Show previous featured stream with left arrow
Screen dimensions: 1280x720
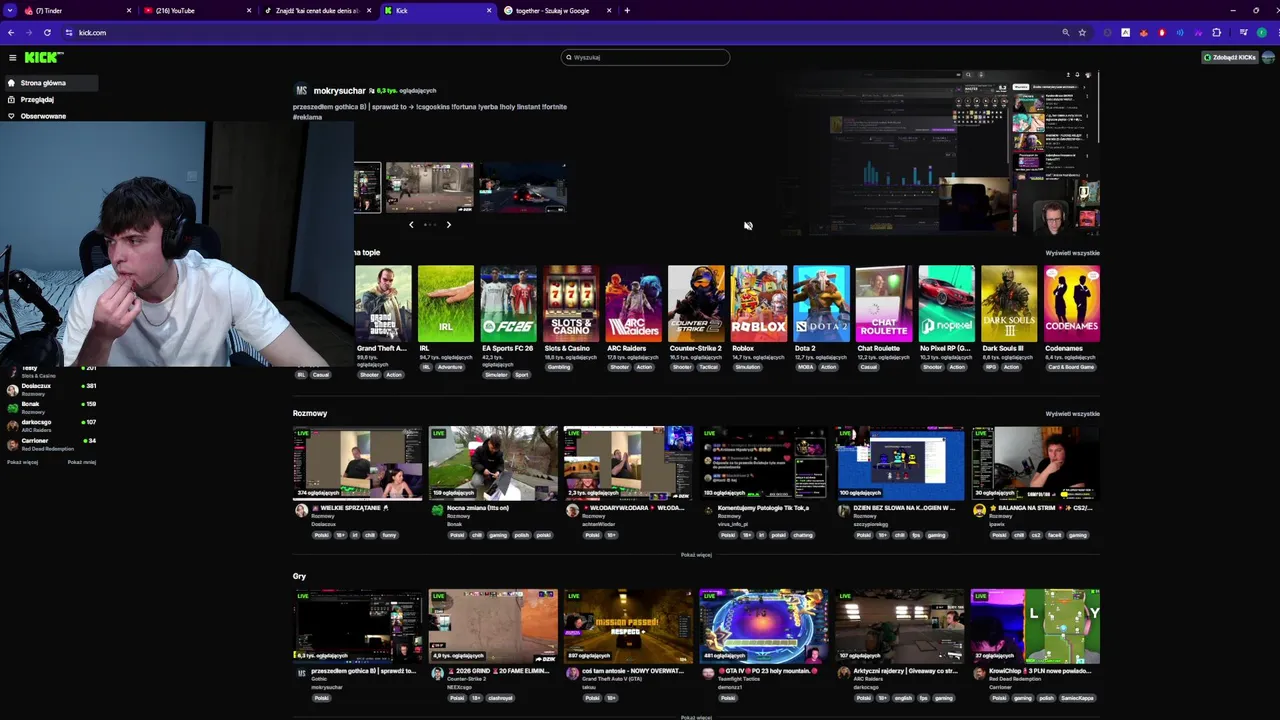click(x=411, y=225)
